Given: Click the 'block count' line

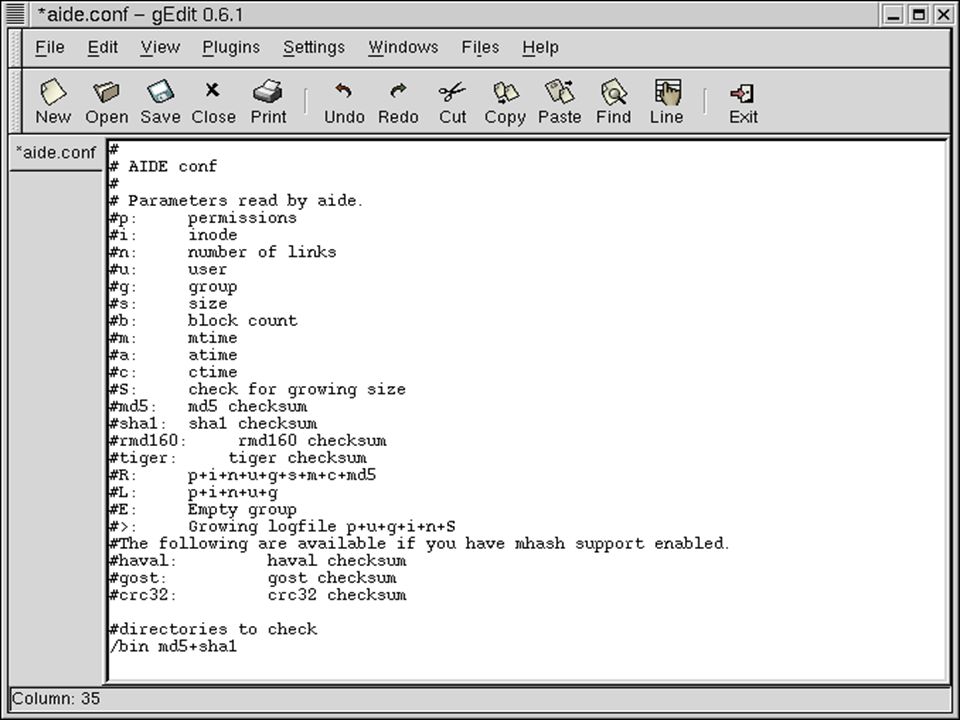Looking at the screenshot, I should [203, 321].
